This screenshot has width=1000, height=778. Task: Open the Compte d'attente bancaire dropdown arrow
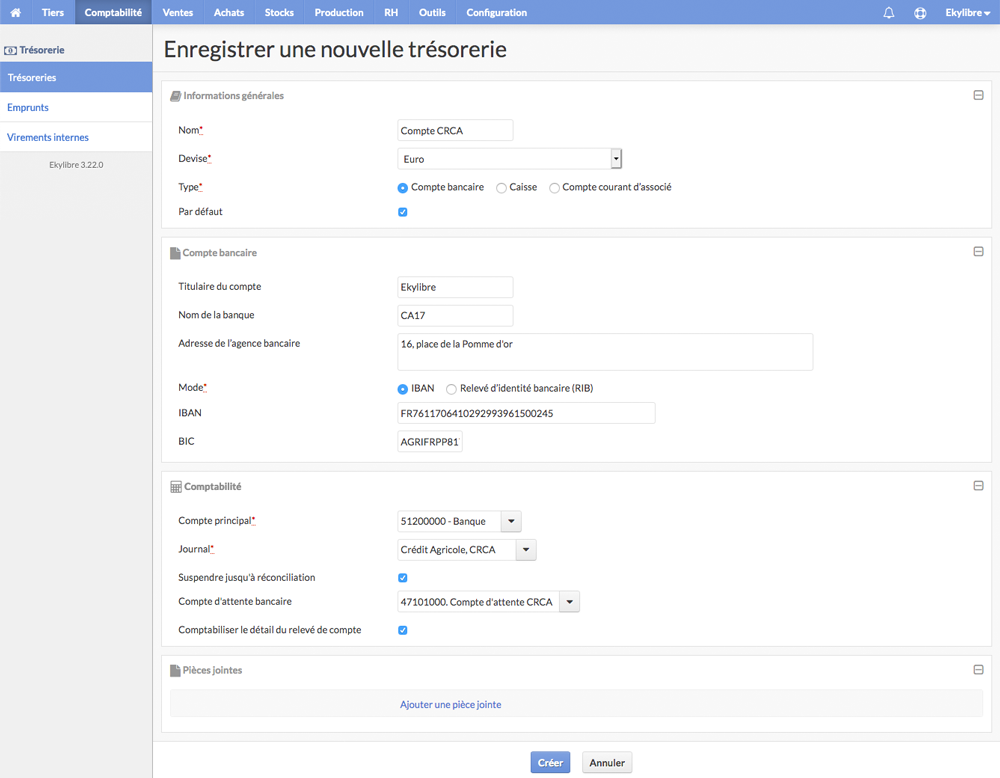[570, 602]
